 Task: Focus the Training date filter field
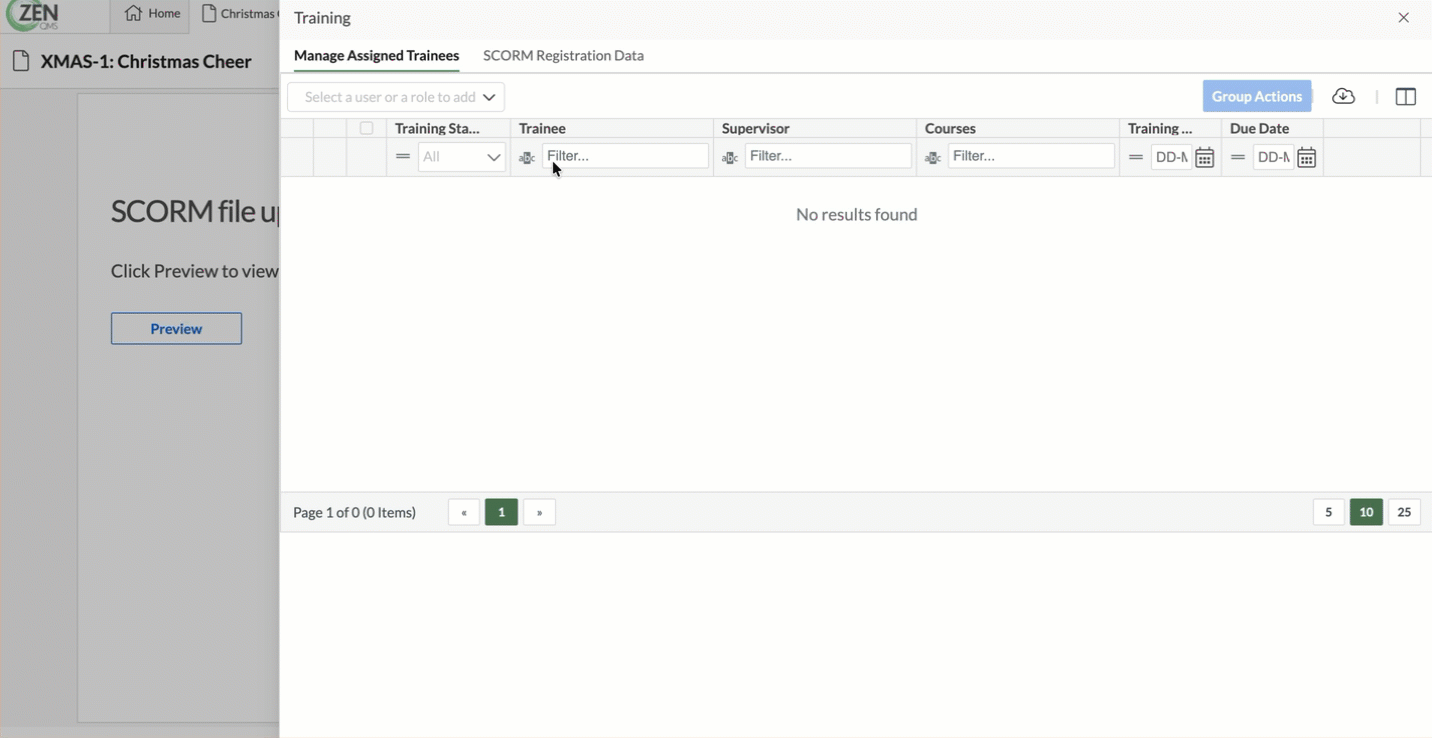click(1171, 157)
